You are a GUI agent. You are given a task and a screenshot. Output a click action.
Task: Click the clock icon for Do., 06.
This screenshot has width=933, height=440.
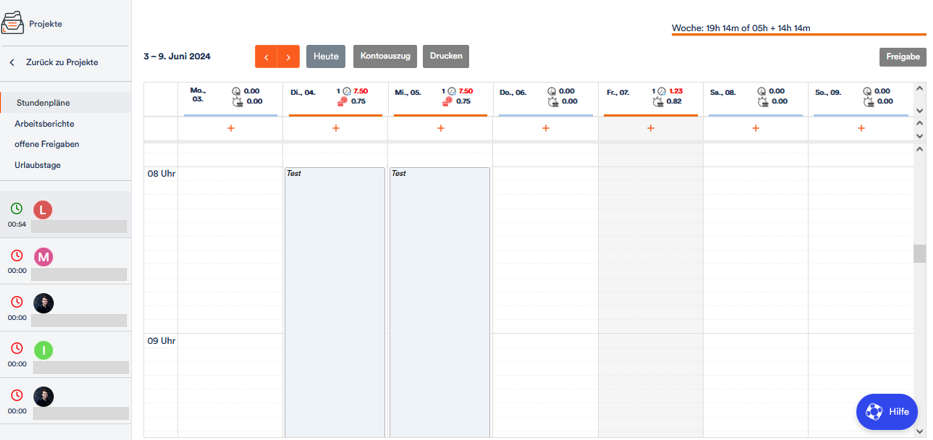552,91
